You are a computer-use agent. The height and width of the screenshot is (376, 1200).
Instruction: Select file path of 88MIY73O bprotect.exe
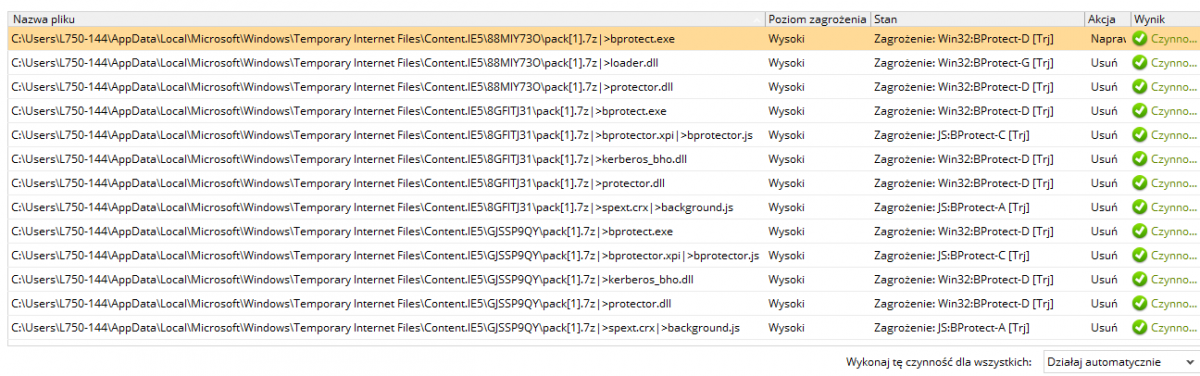[343, 38]
